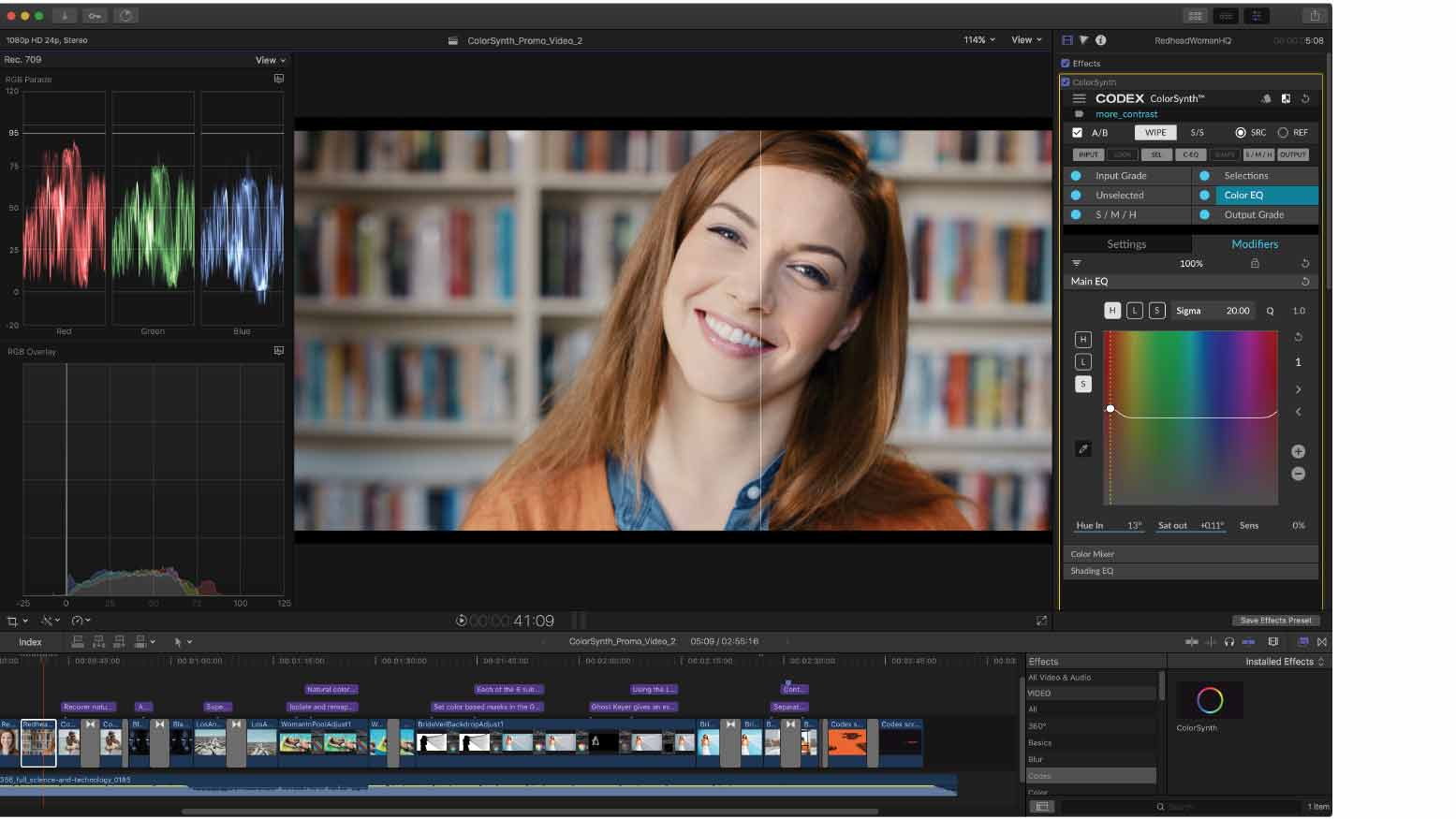
Task: Expand the Color Mixer section
Action: [x=1190, y=554]
